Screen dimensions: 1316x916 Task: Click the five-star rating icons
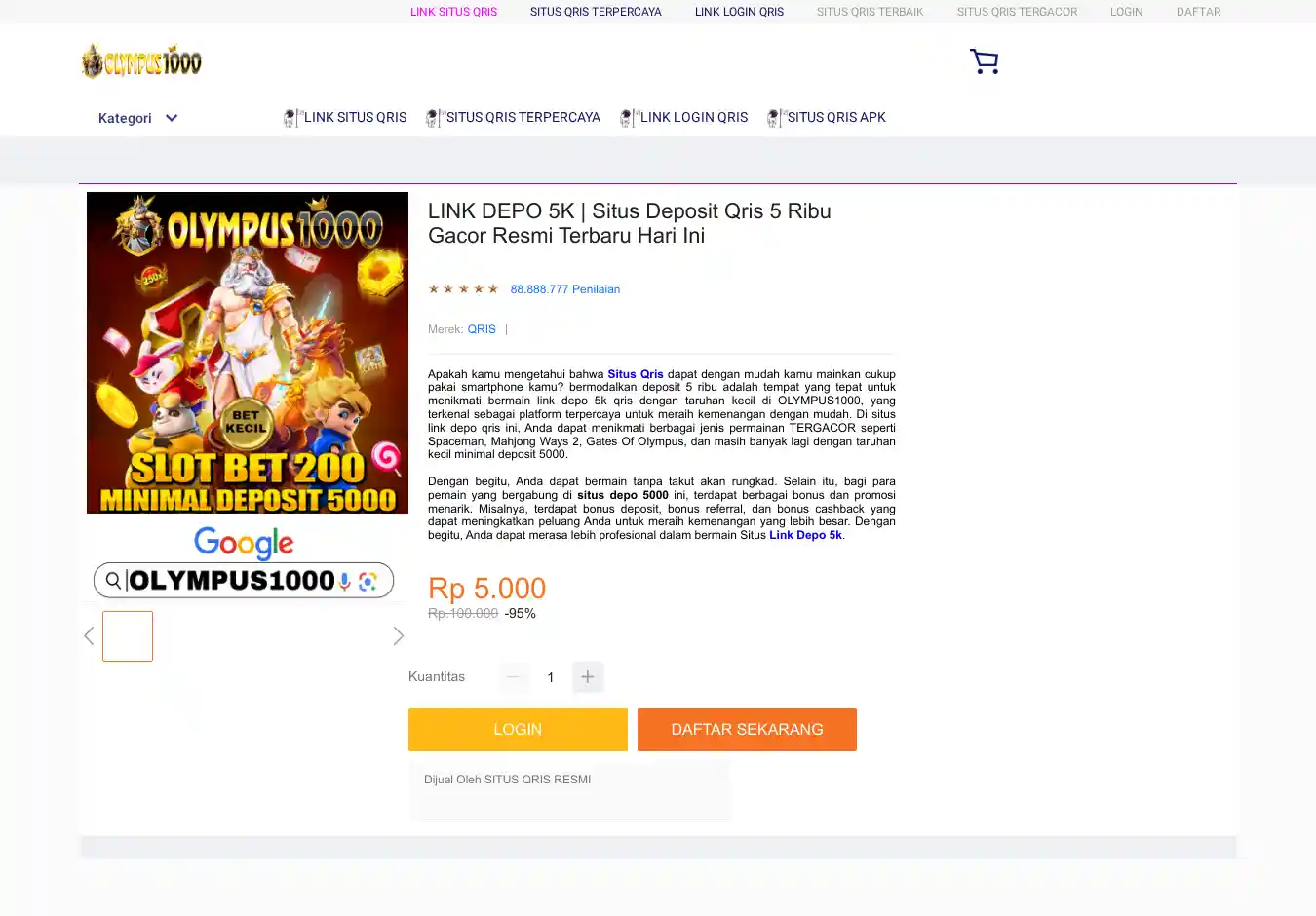(463, 289)
